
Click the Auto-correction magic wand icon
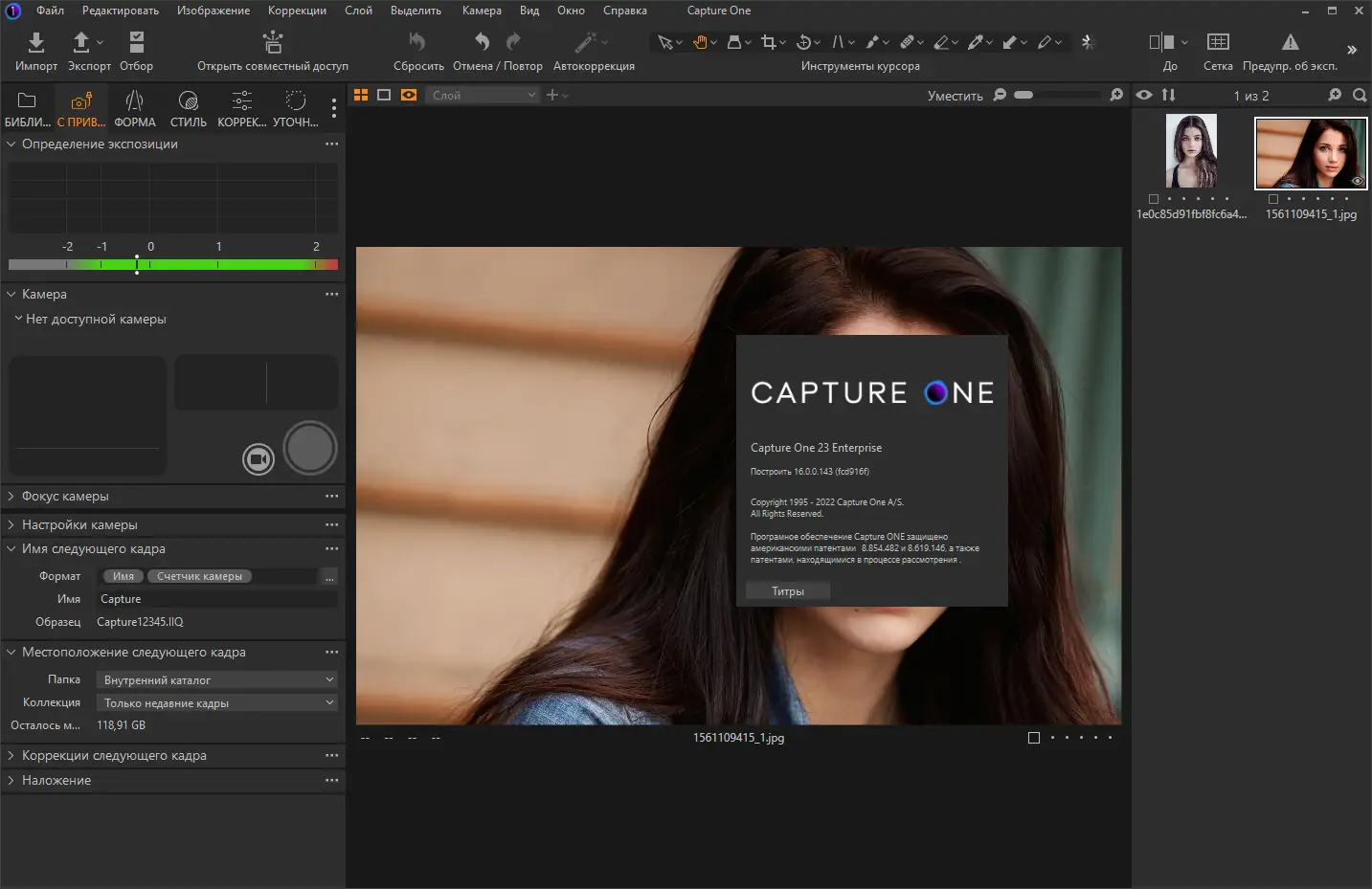[x=585, y=42]
